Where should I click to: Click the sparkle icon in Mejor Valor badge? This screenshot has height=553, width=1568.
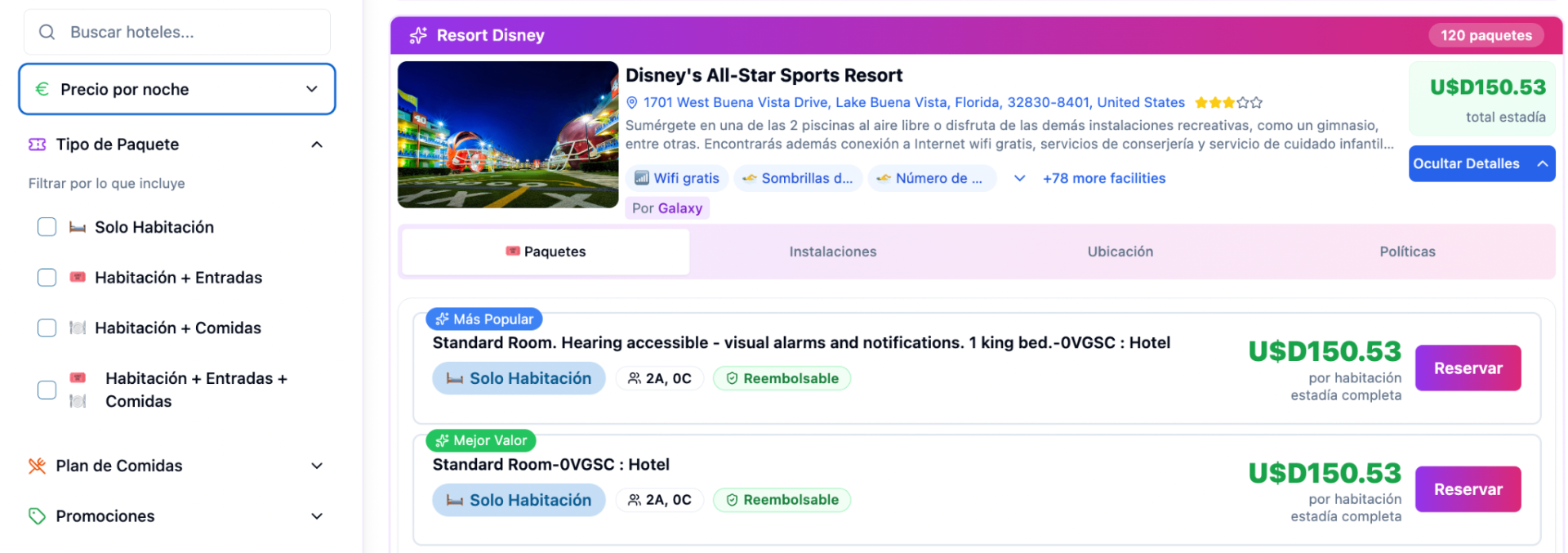click(x=442, y=441)
